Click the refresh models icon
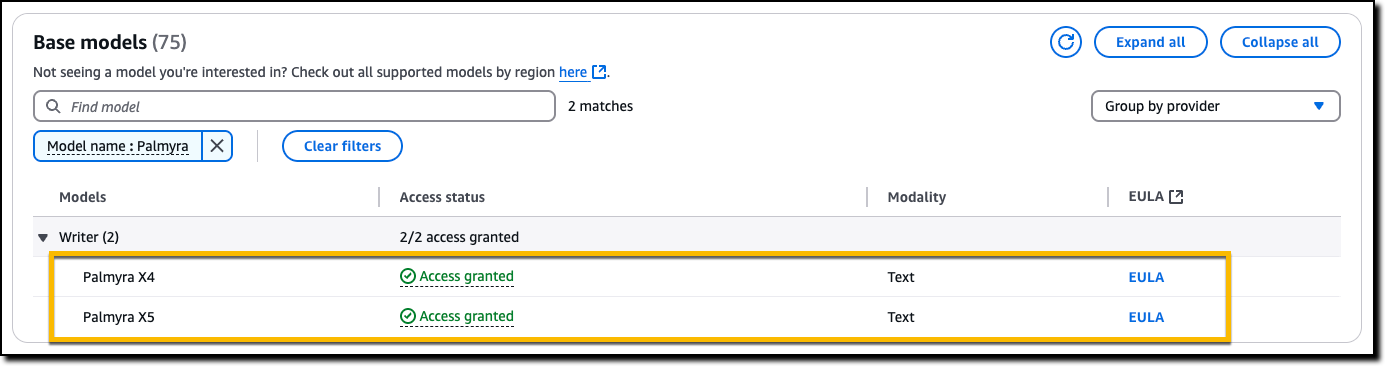1385x366 pixels. pos(1067,42)
